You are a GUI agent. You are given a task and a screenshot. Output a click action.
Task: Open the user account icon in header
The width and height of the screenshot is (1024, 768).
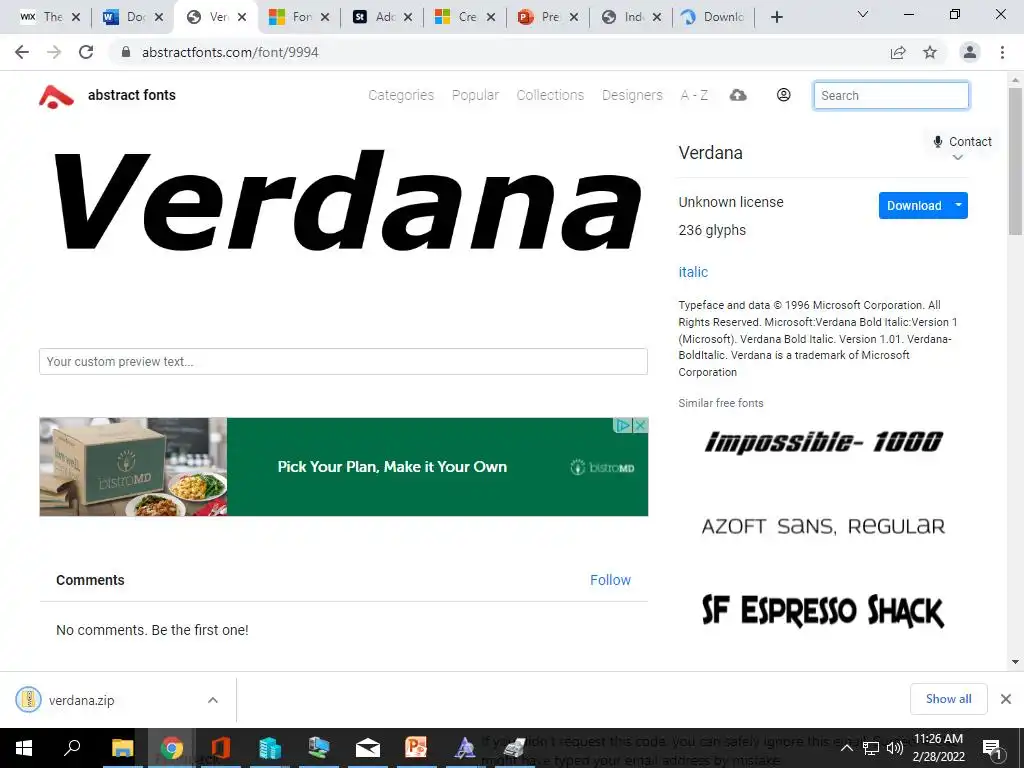pyautogui.click(x=784, y=95)
